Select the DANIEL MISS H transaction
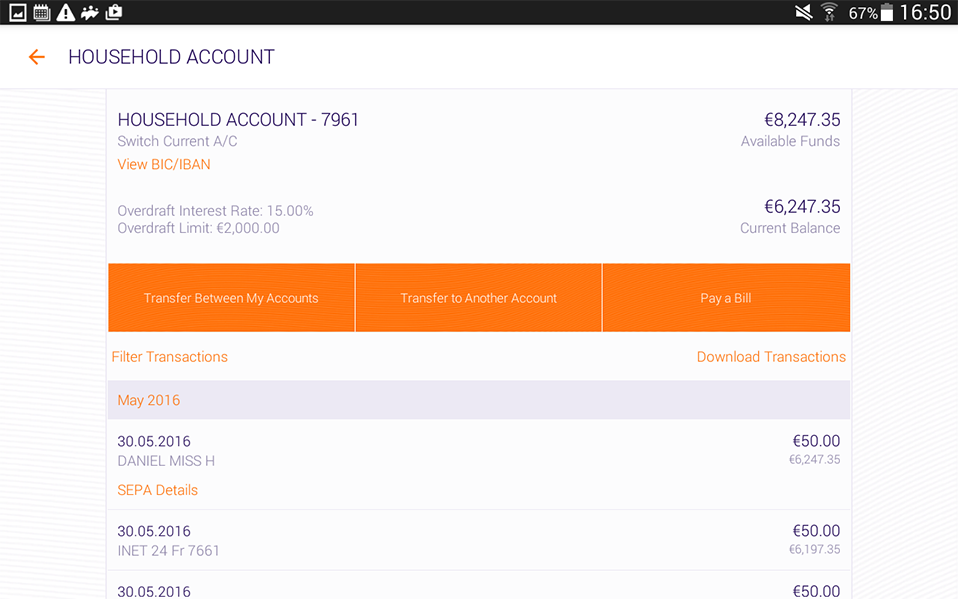 pos(479,464)
